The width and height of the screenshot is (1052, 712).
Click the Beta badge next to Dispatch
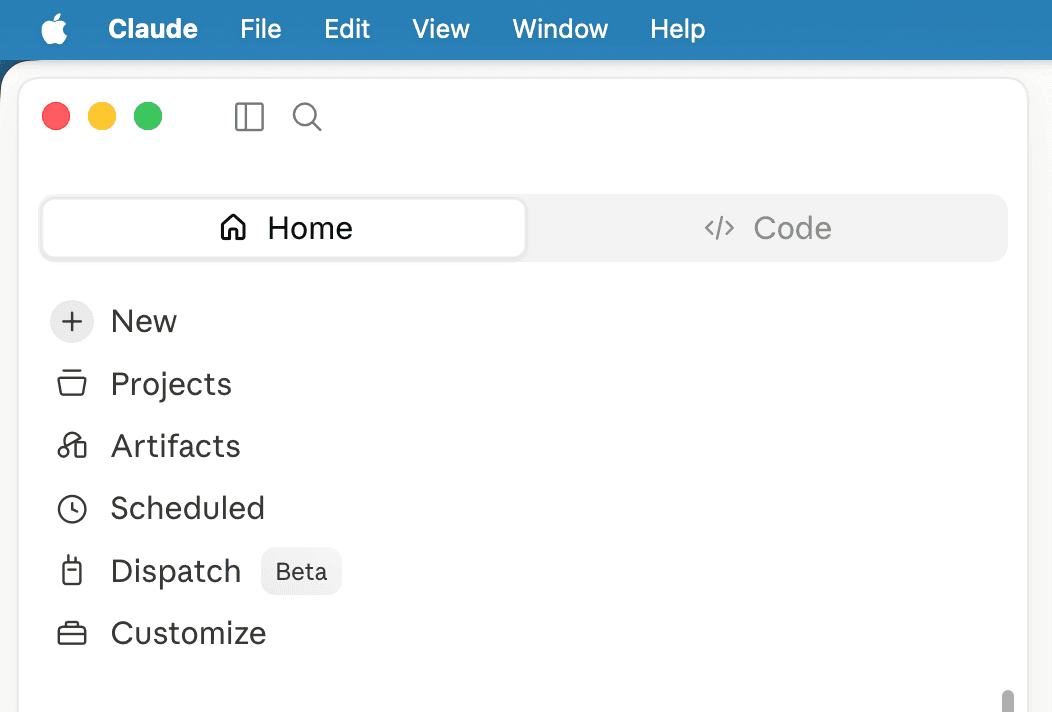(301, 572)
